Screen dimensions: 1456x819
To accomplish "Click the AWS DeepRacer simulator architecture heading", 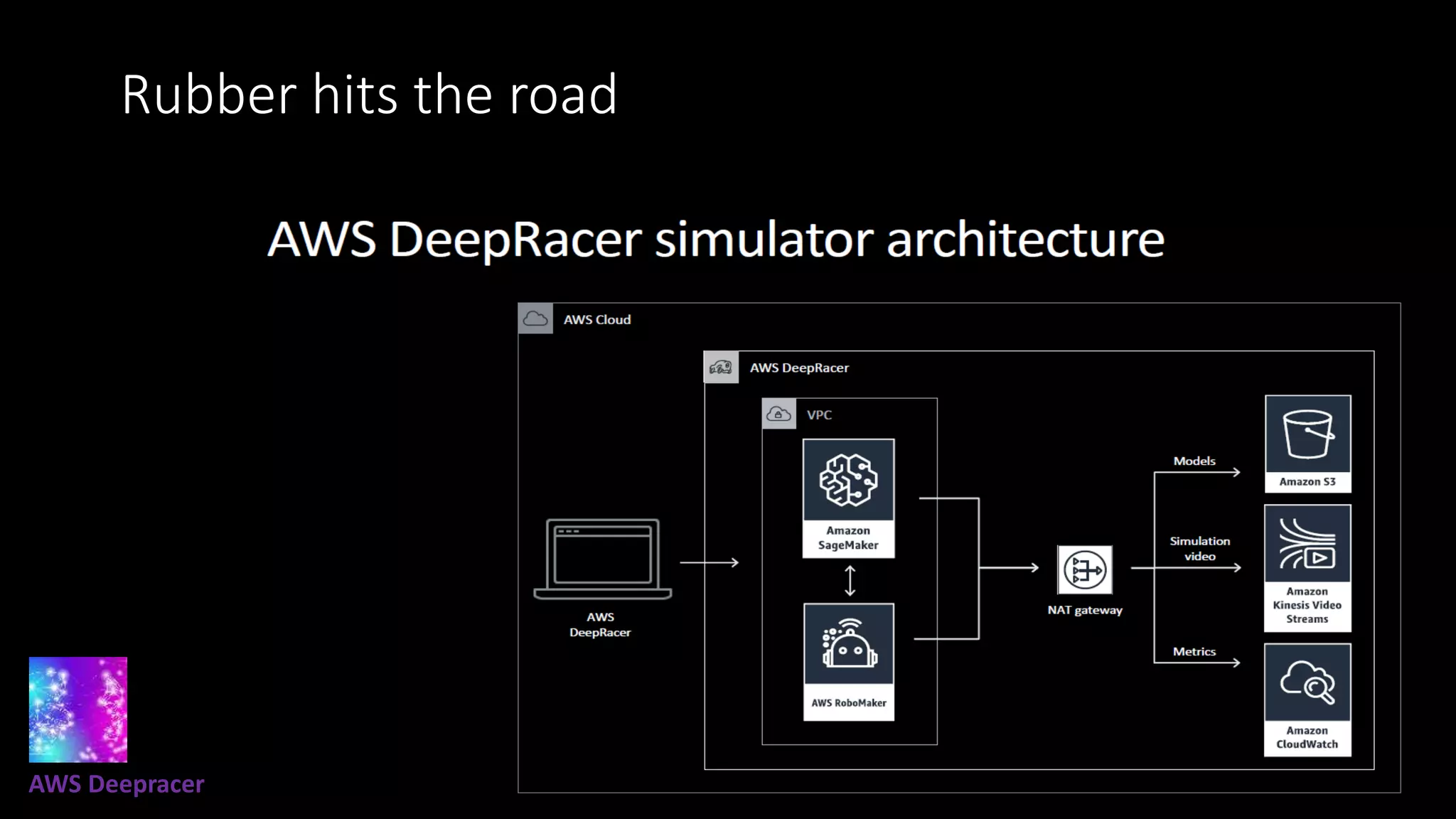I will (x=716, y=239).
